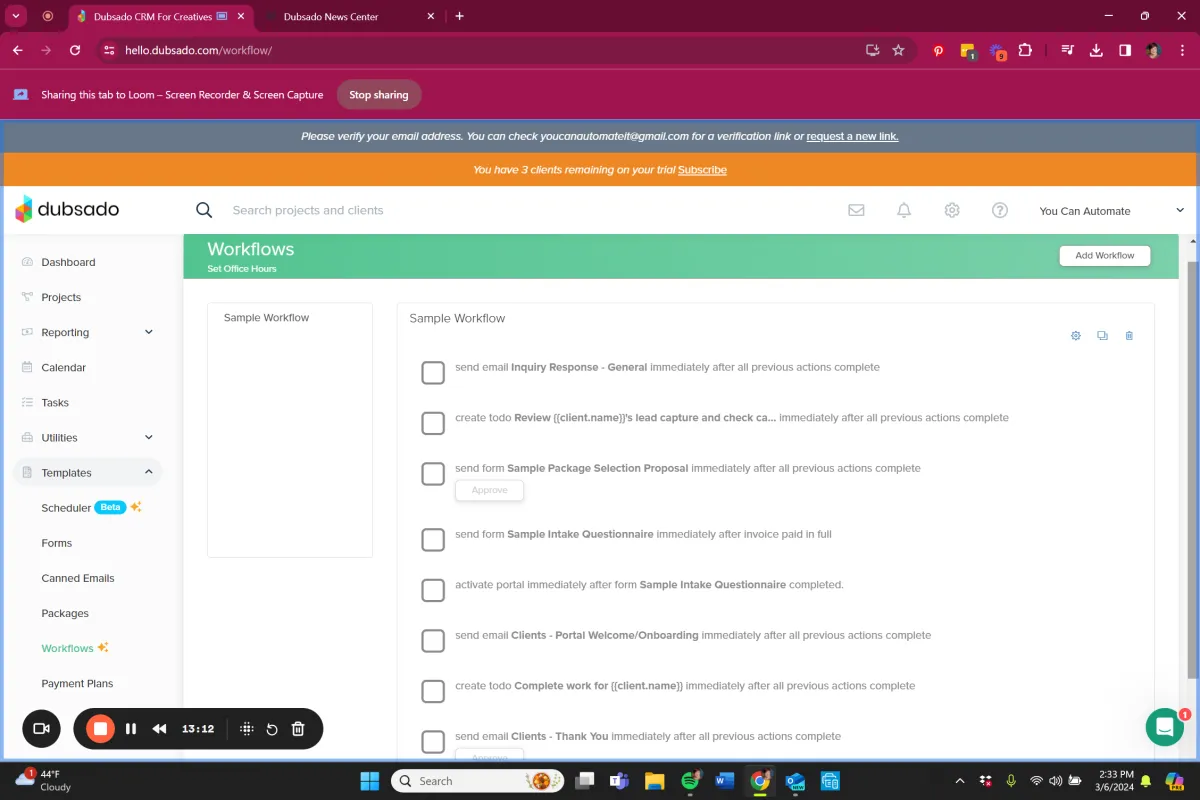Click Approve under Sample Package Selection Proposal
This screenshot has width=1200, height=800.
[490, 490]
